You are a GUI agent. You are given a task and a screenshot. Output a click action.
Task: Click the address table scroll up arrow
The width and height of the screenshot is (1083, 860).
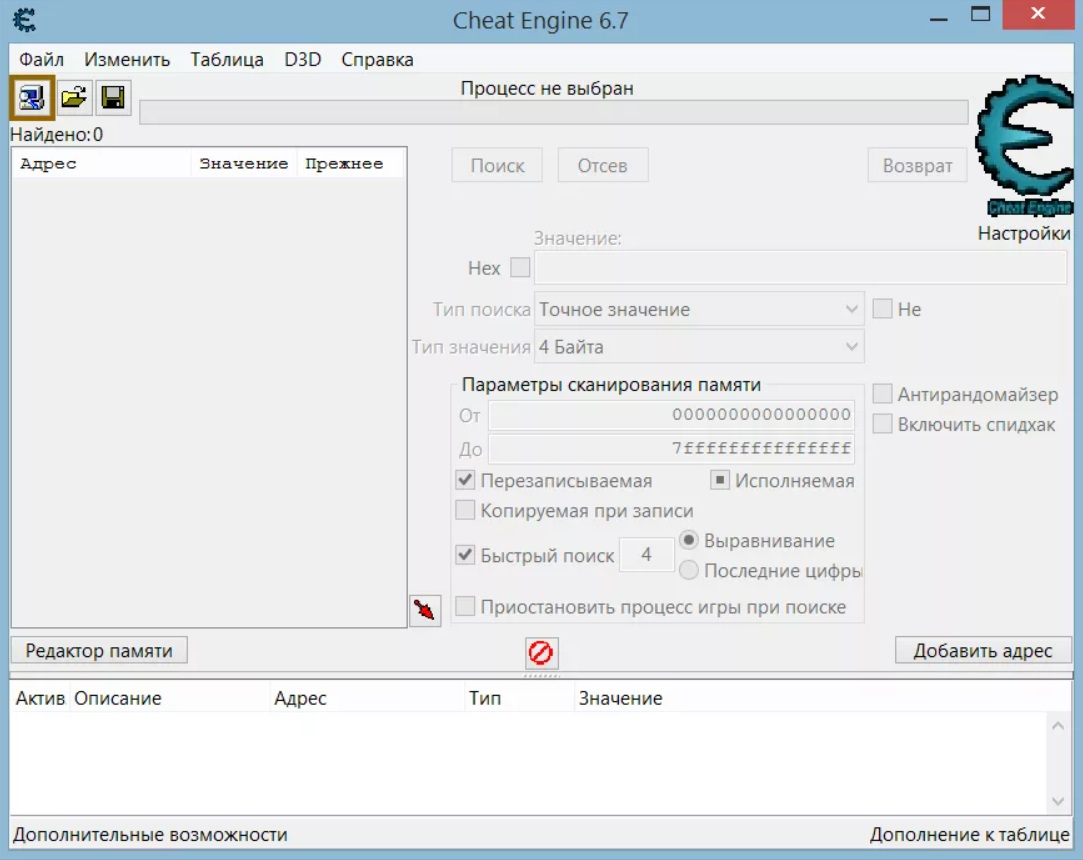click(x=1057, y=725)
